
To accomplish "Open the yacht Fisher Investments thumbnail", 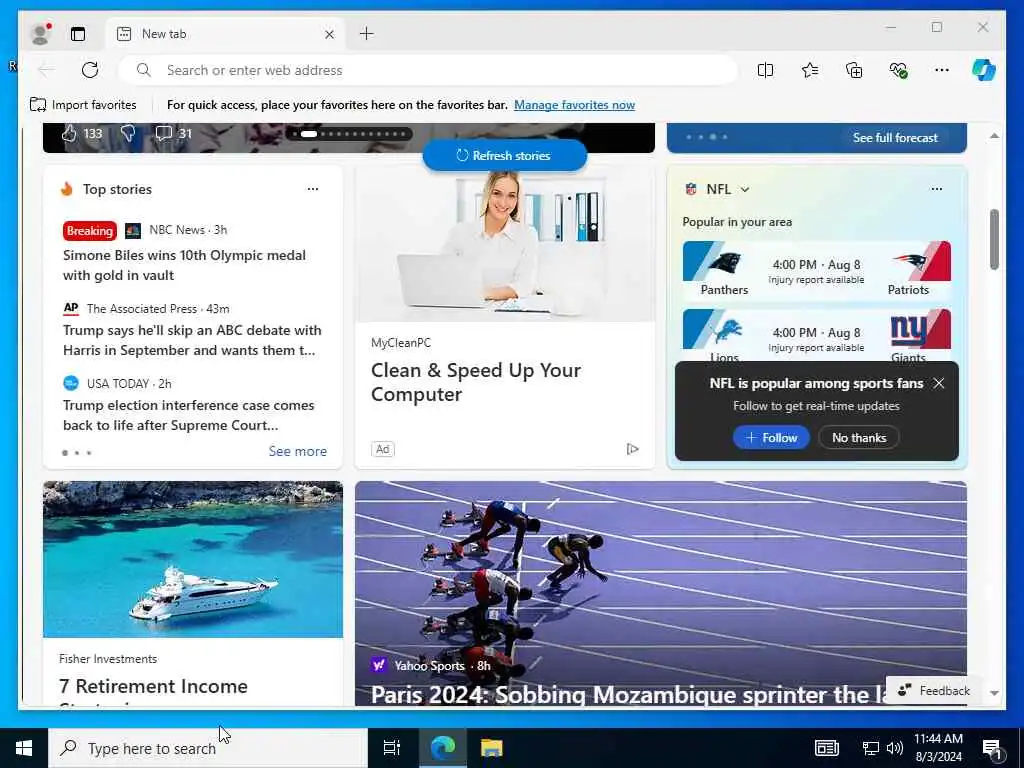I will click(x=193, y=559).
